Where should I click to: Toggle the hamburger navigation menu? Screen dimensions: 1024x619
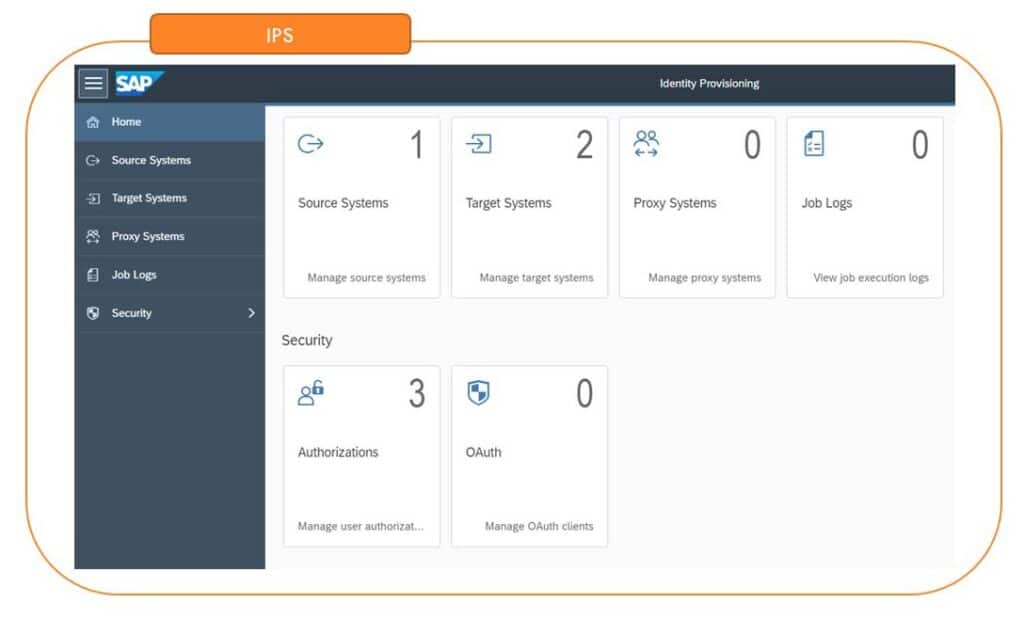tap(93, 83)
